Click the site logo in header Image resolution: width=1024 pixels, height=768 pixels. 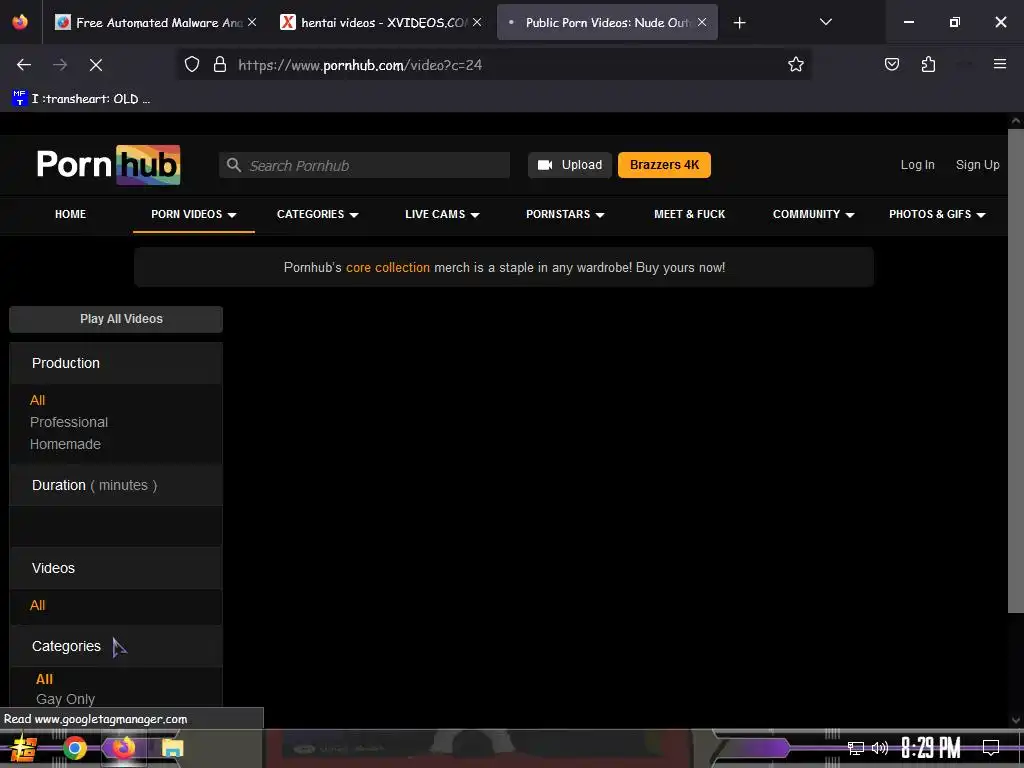point(108,165)
